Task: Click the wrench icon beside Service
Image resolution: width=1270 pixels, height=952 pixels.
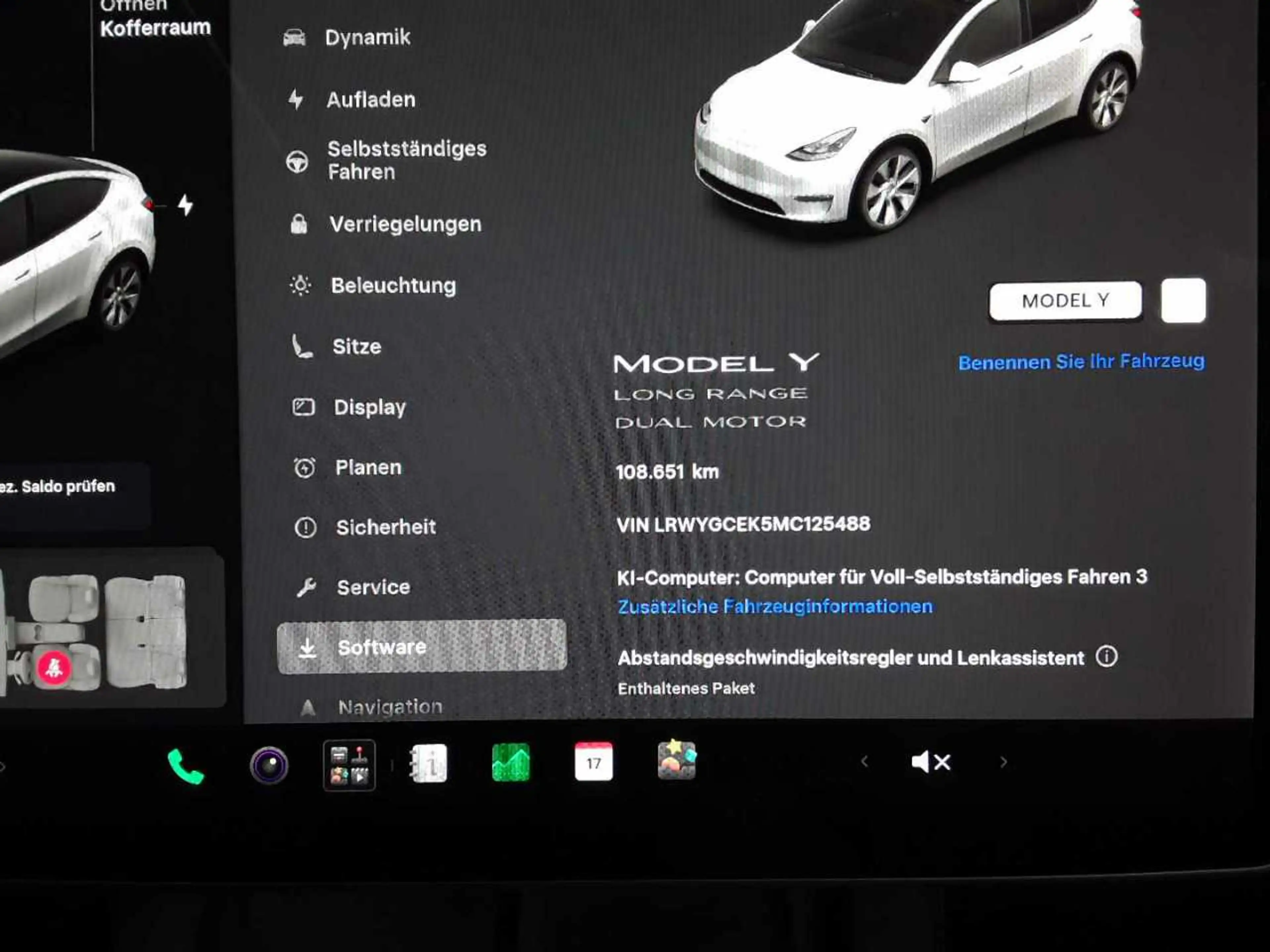Action: (x=307, y=587)
